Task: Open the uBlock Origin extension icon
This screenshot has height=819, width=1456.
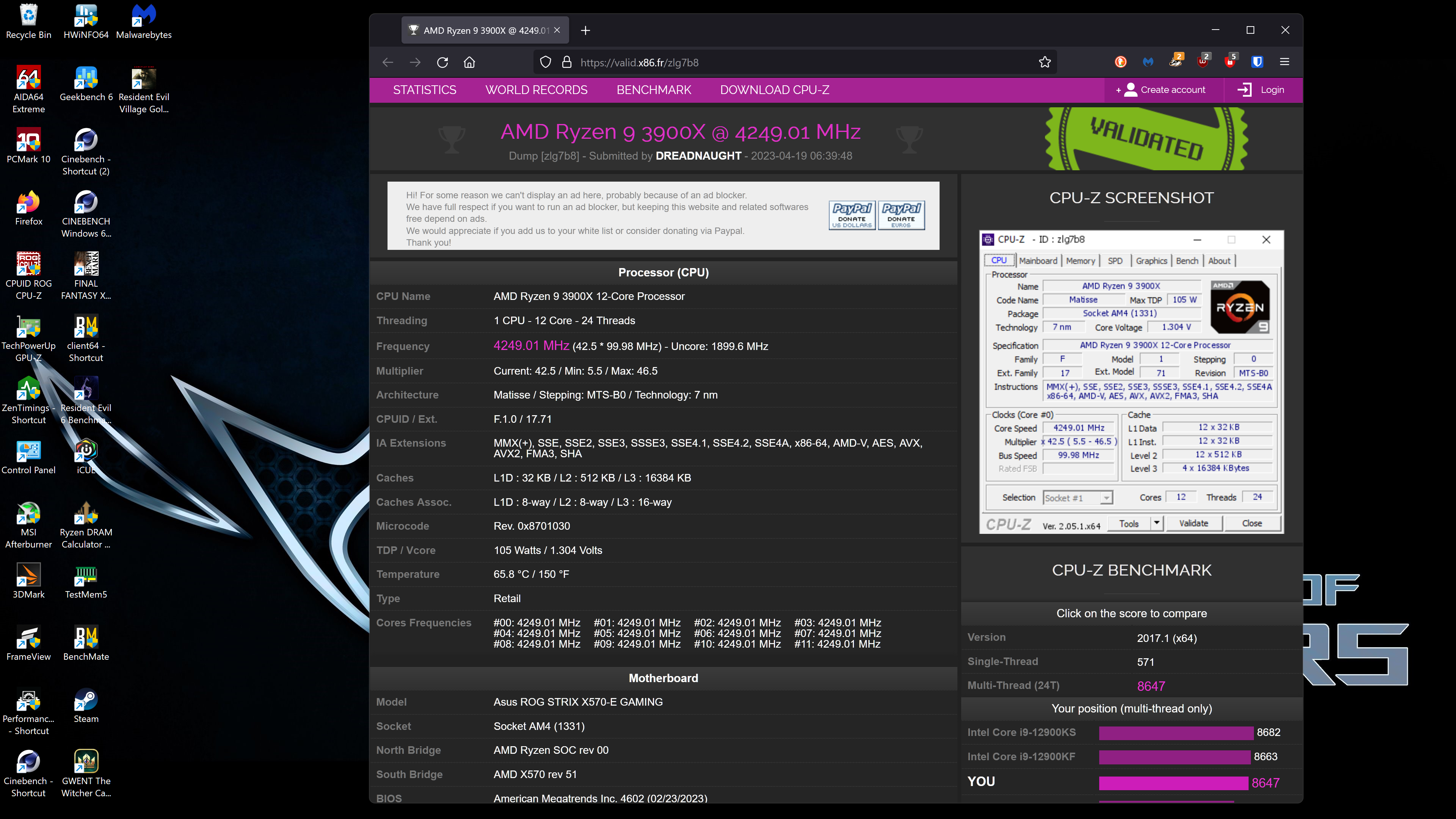Action: pyautogui.click(x=1203, y=61)
